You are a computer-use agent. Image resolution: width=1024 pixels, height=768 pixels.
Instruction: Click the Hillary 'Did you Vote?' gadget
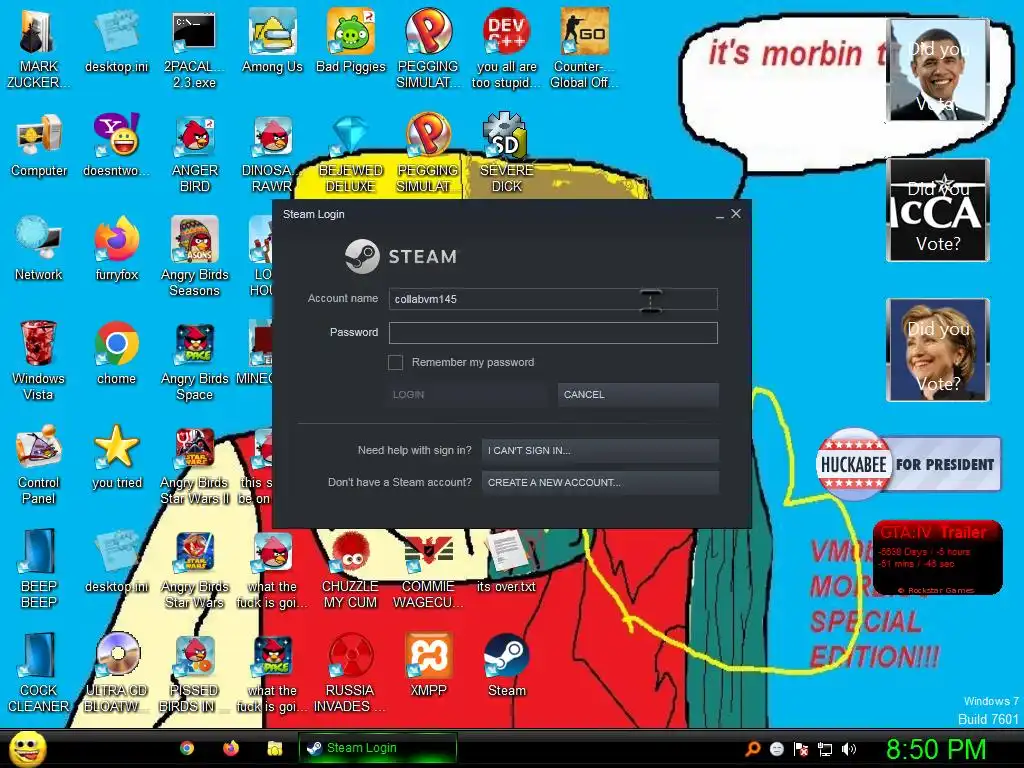(x=938, y=350)
